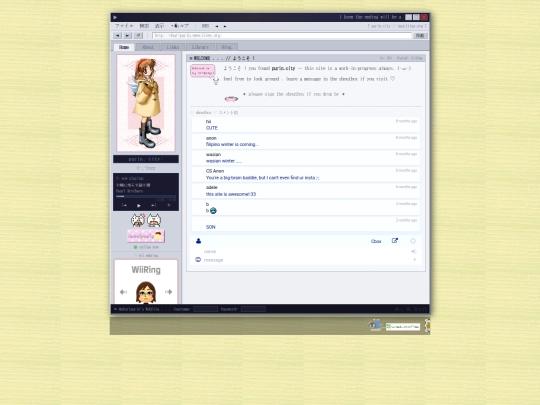Switch to the About tab
The image size is (540, 405).
pos(148,47)
